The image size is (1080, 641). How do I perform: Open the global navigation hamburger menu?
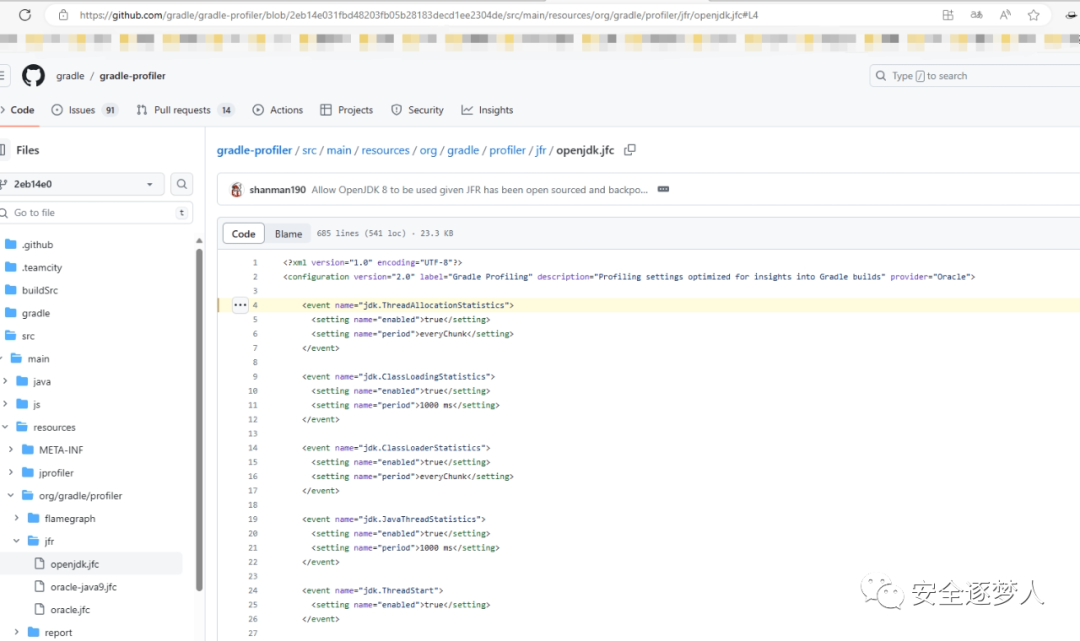coord(3,76)
